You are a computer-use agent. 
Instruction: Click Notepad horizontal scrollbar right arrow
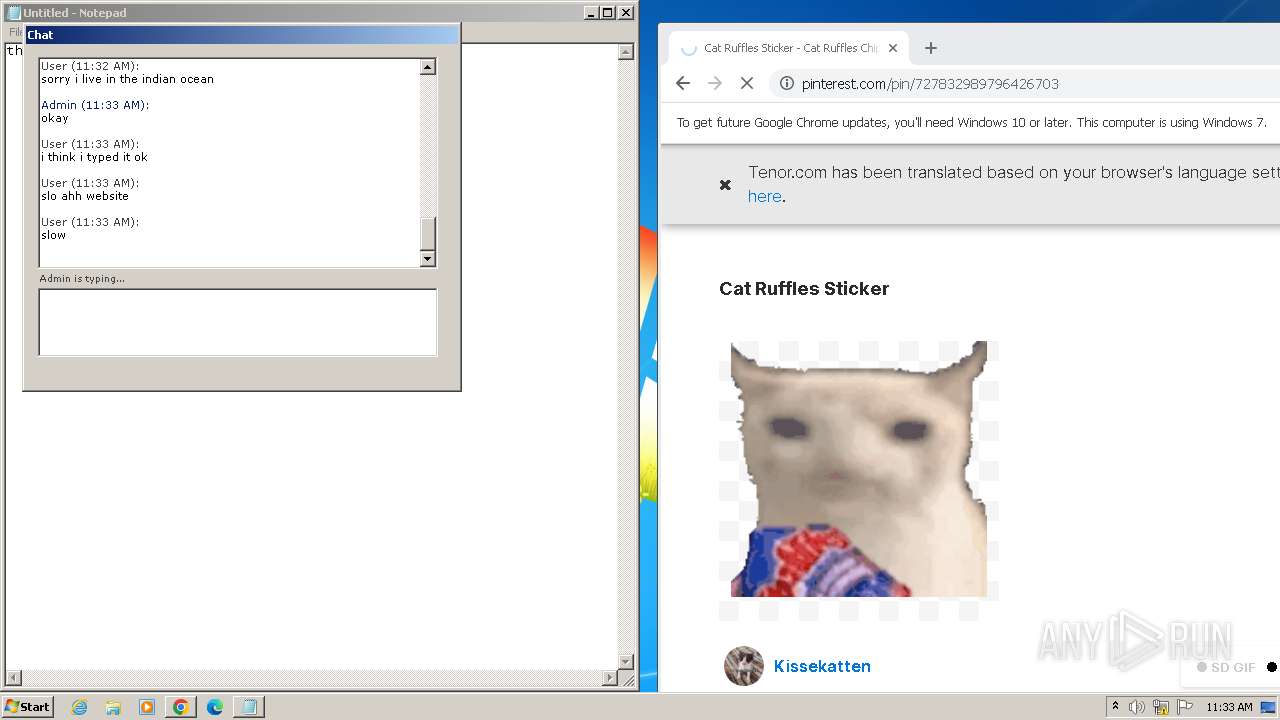pos(609,678)
